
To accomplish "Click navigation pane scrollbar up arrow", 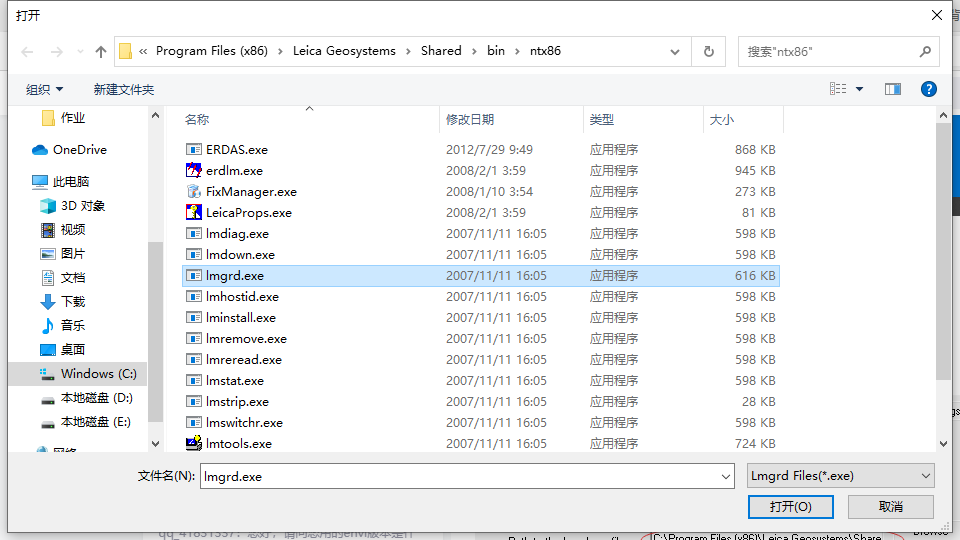I will pyautogui.click(x=155, y=115).
